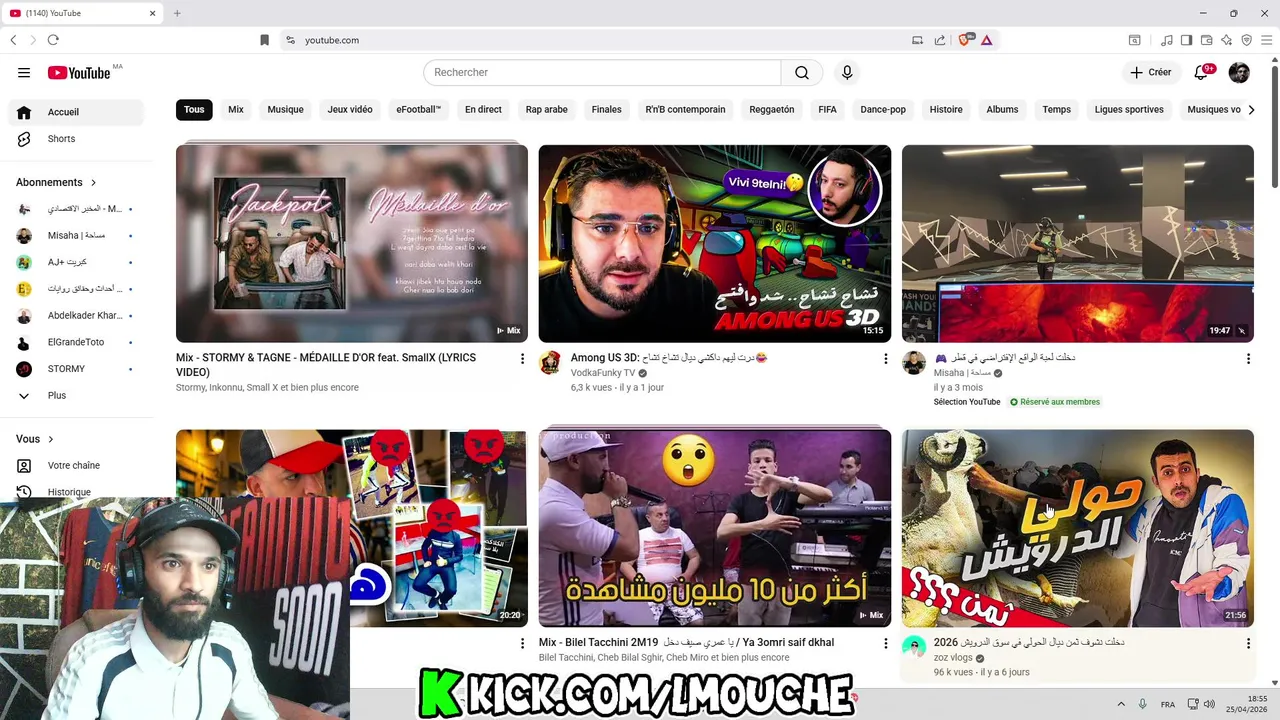Image resolution: width=1280 pixels, height=720 pixels.
Task: Click the bookmark icon left of the URL
Action: pos(264,40)
